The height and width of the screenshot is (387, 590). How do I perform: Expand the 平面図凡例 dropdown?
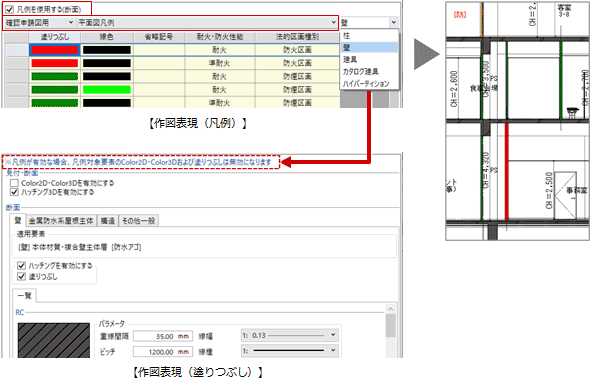click(x=207, y=23)
